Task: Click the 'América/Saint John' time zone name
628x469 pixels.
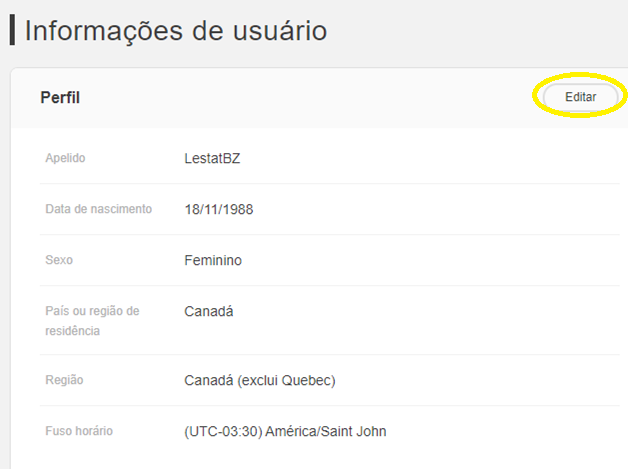Action: (327, 431)
